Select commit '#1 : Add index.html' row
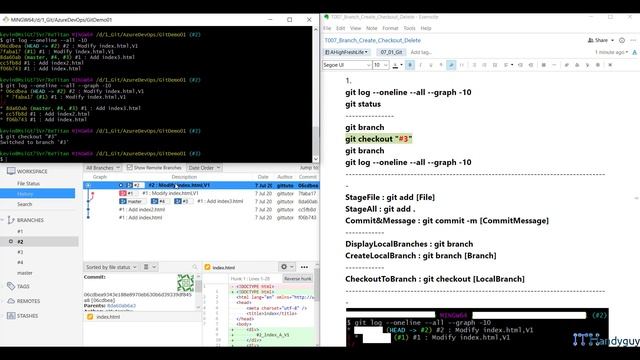The width and height of the screenshot is (640, 360). tap(201, 218)
